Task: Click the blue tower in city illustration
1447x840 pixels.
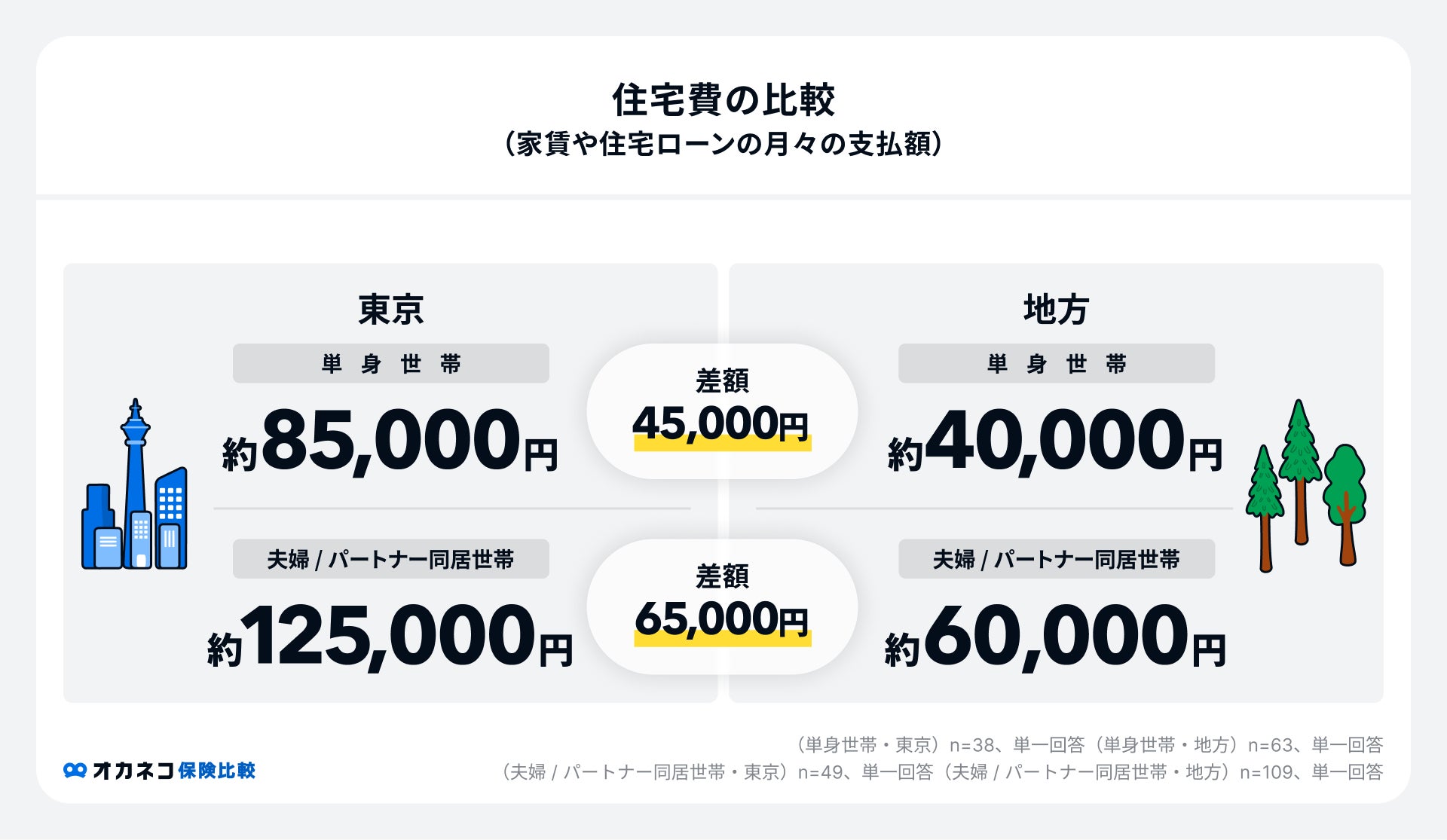Action: click(136, 482)
